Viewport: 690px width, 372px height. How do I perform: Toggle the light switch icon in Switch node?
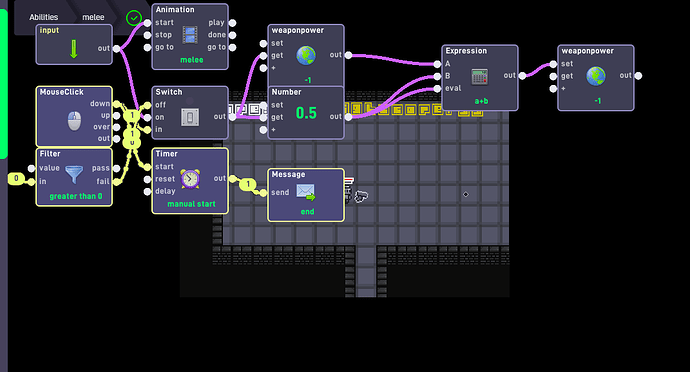pos(190,117)
